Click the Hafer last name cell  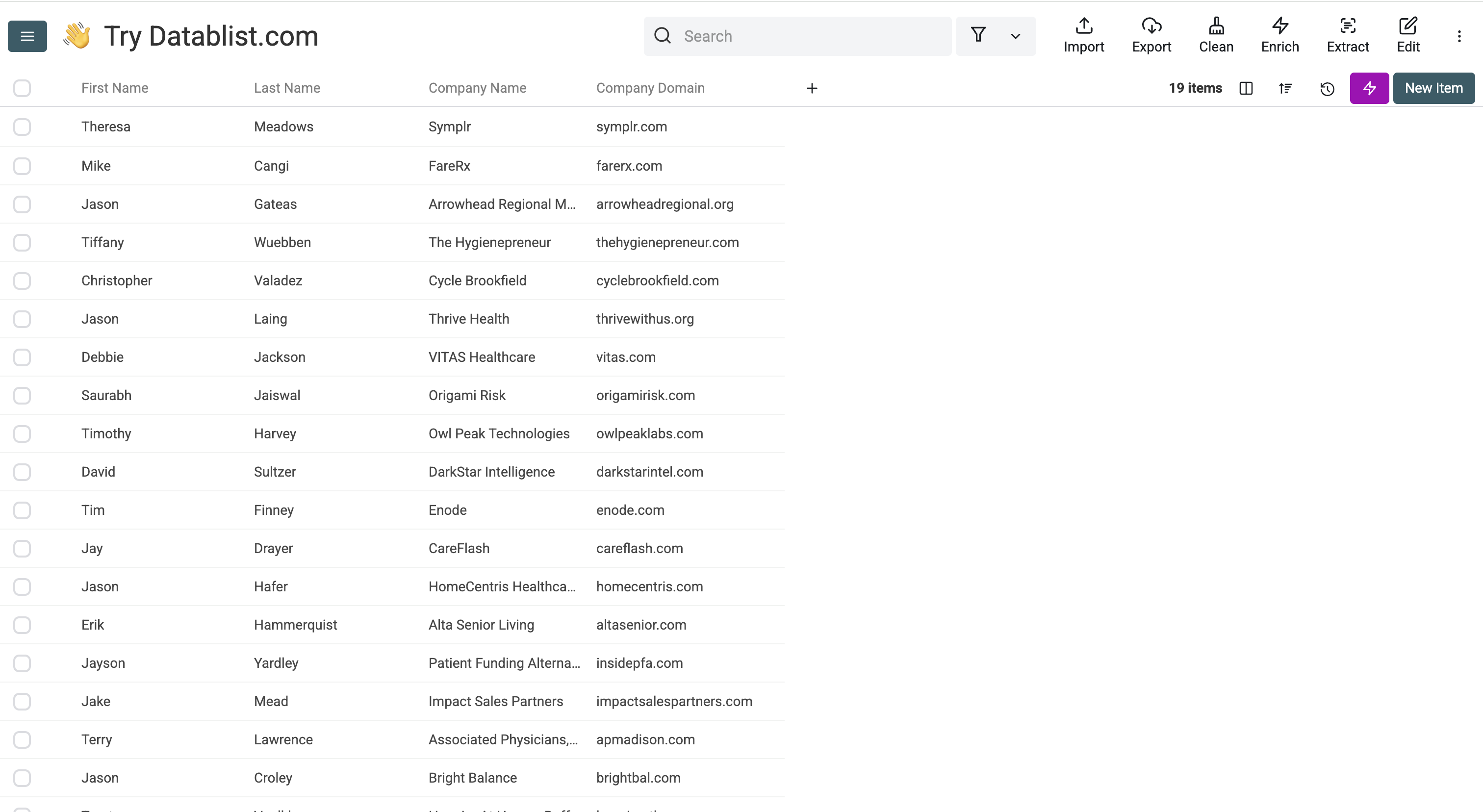pyautogui.click(x=271, y=587)
